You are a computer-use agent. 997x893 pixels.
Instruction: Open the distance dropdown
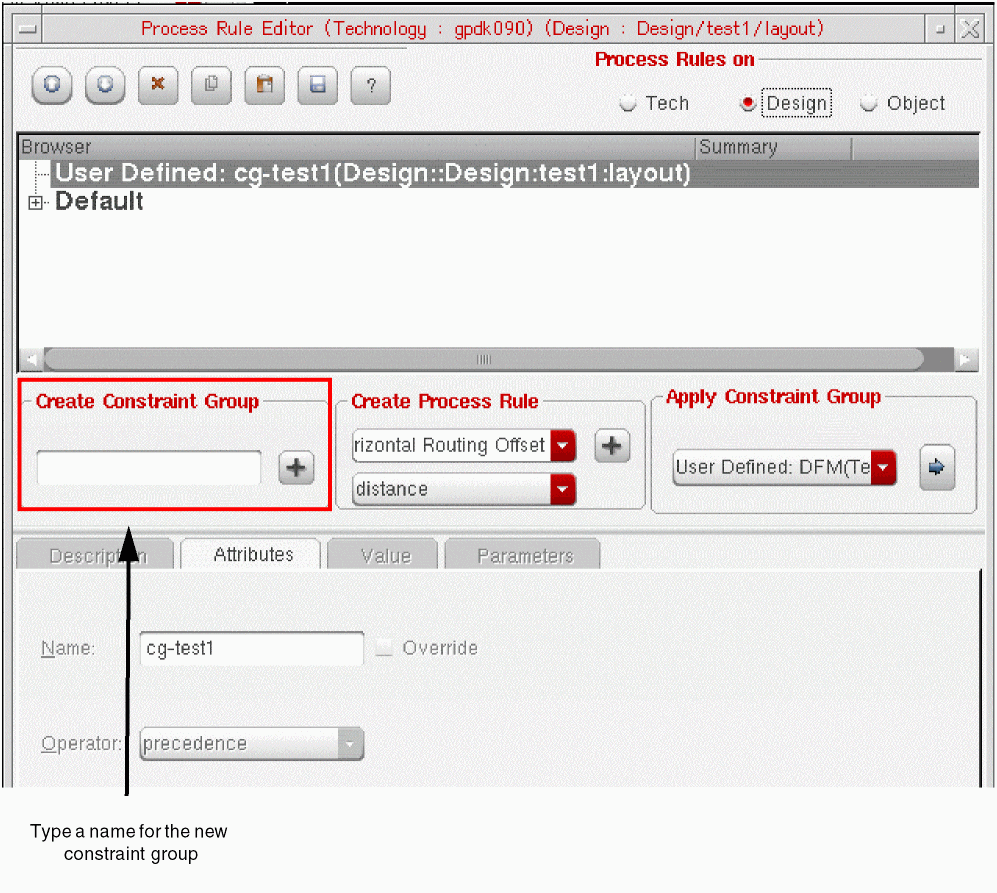pos(563,489)
